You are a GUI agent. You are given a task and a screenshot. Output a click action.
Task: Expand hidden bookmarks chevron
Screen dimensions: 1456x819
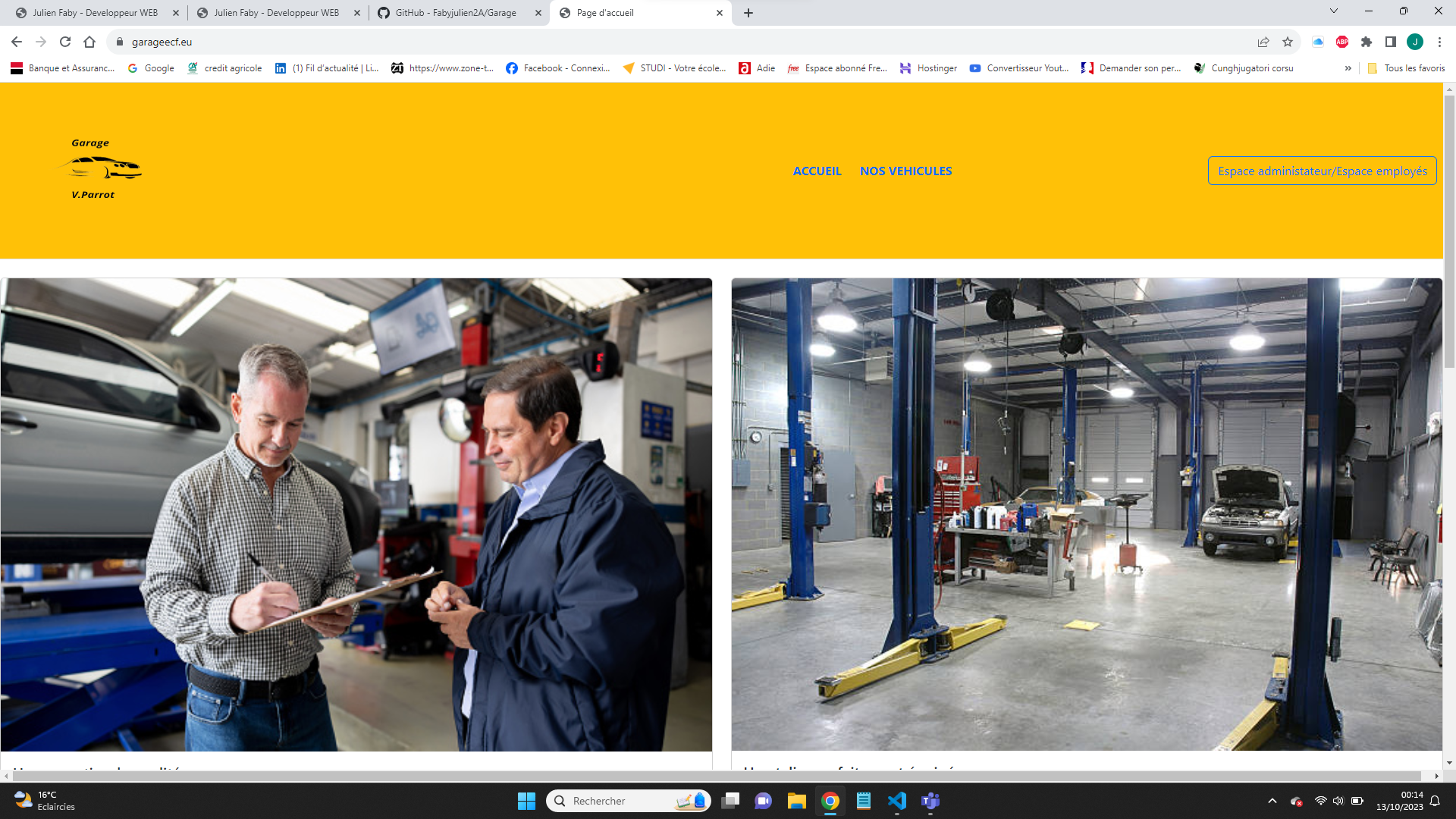(1348, 68)
